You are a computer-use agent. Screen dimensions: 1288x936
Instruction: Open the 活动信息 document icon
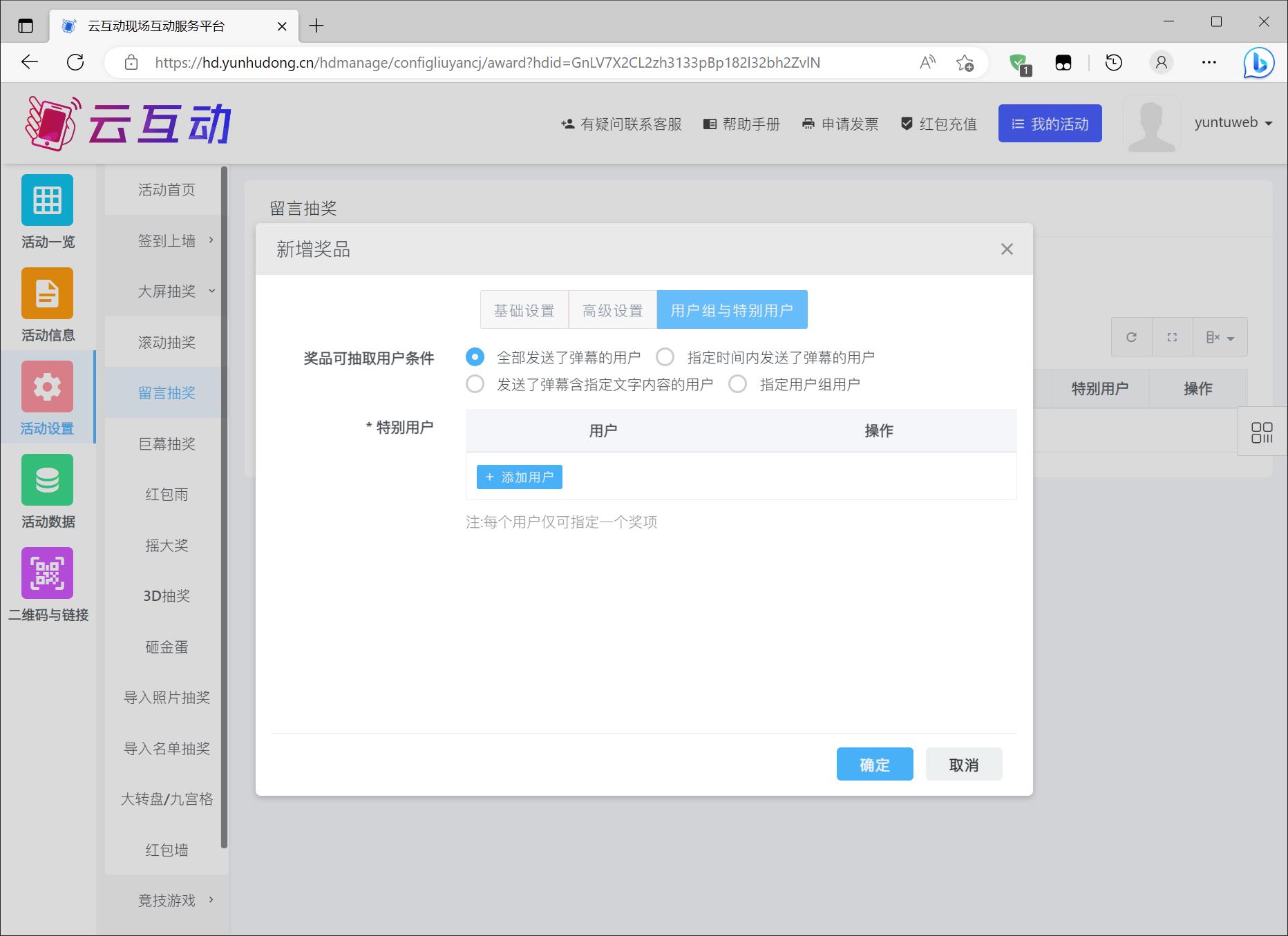(x=47, y=293)
